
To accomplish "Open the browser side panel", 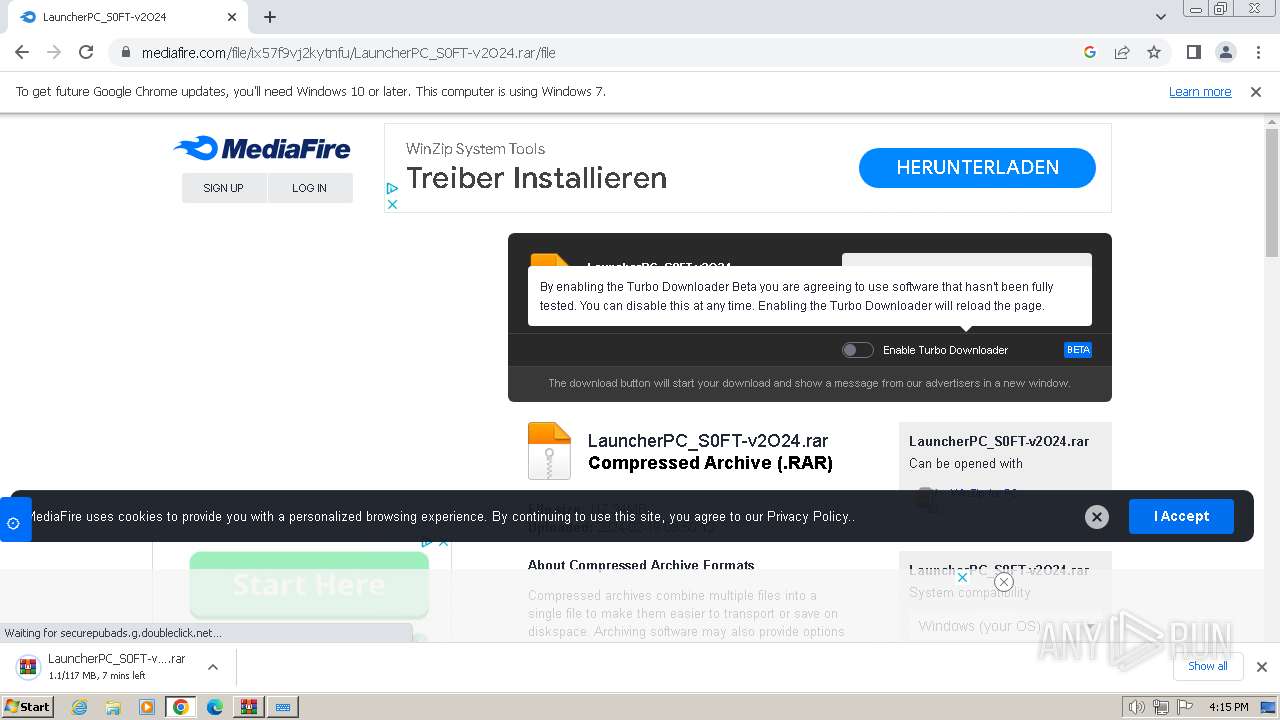I will coord(1193,52).
